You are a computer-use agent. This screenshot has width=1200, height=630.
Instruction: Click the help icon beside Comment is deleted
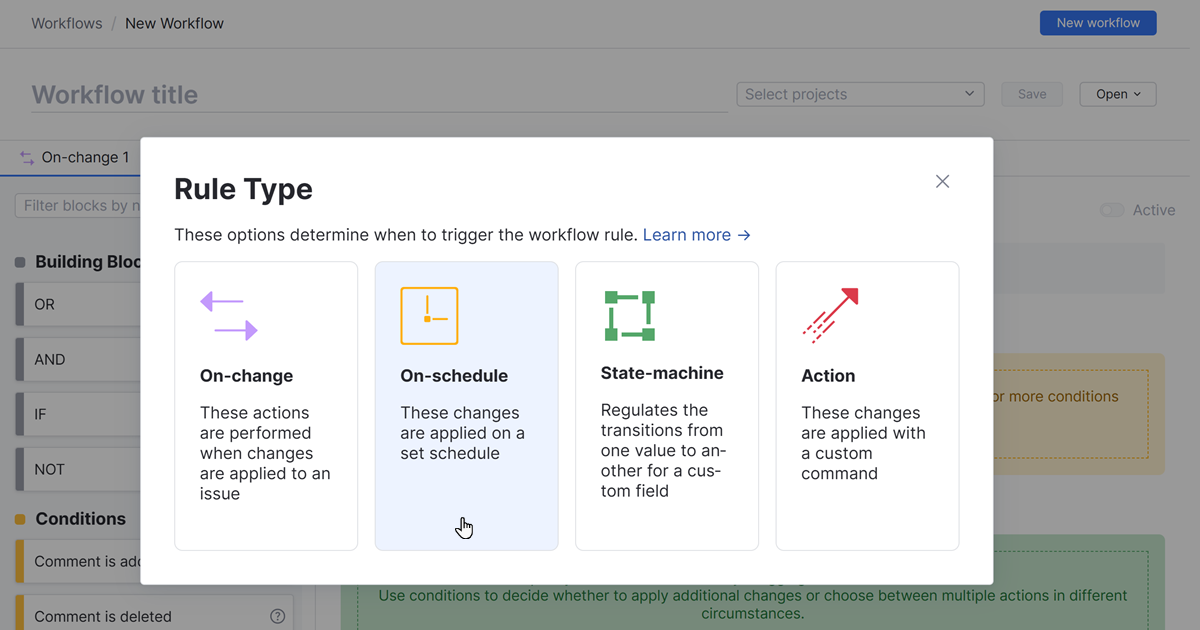coord(277,616)
